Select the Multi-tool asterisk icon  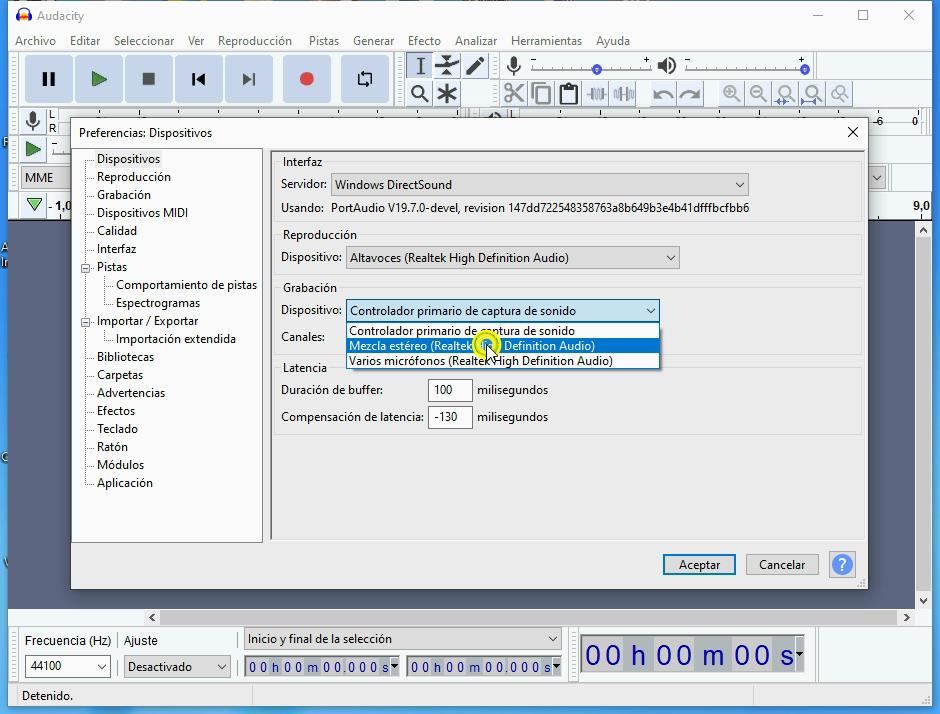pyautogui.click(x=447, y=94)
